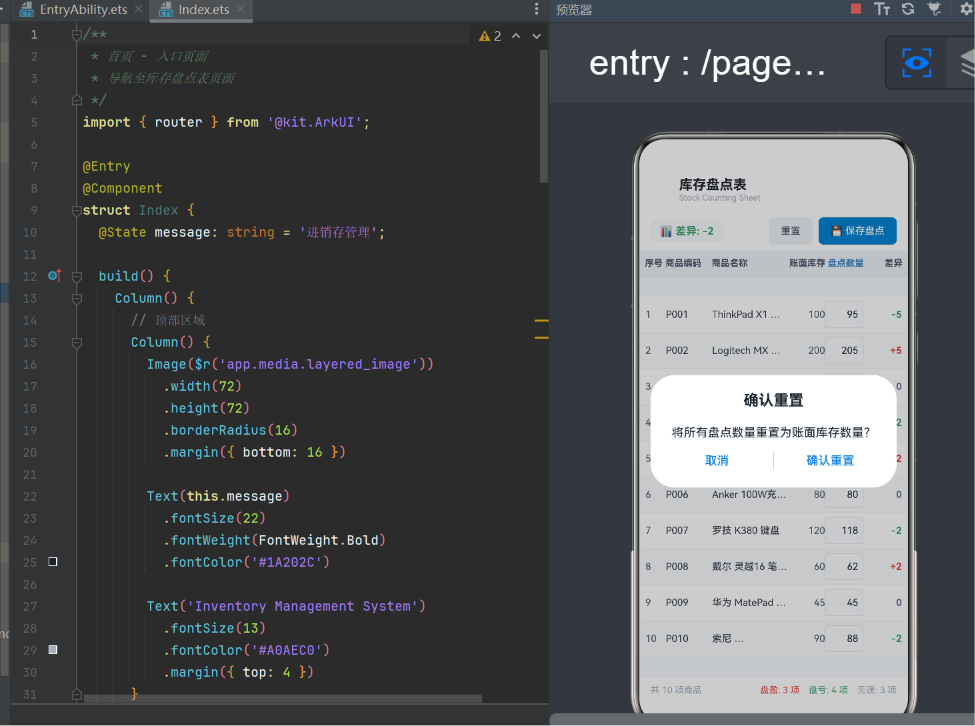Edit count field showing 205 for P002
Viewport: 975px width, 726px height.
(844, 351)
